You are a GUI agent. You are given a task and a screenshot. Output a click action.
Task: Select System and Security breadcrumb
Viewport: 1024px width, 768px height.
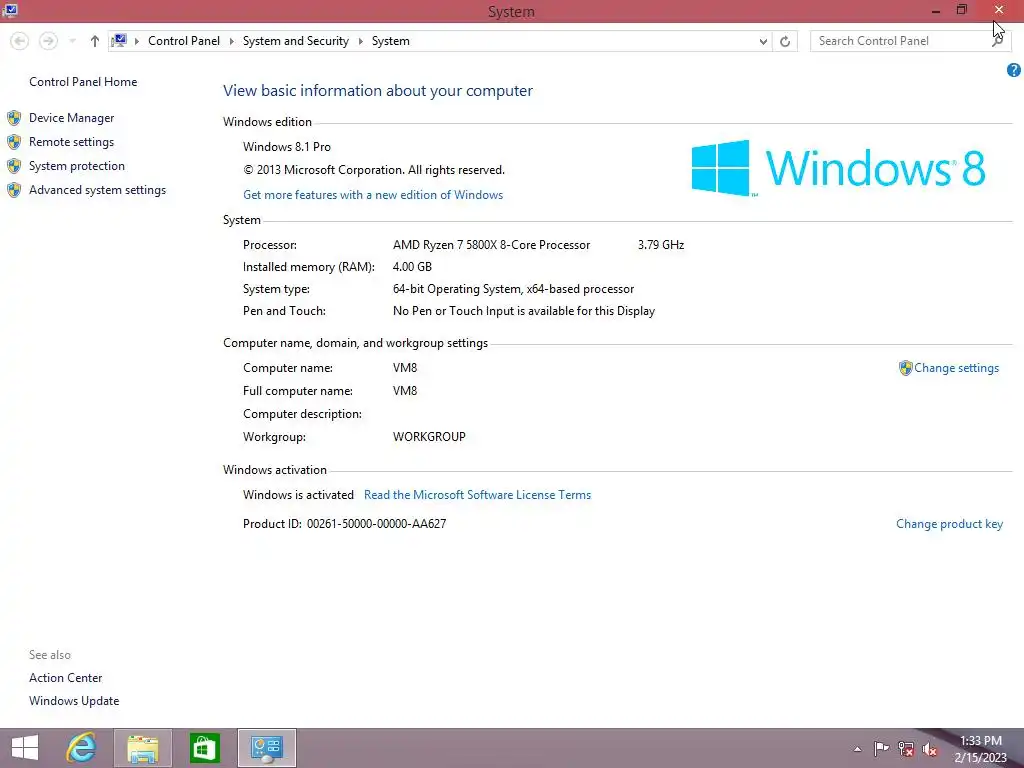pos(295,40)
